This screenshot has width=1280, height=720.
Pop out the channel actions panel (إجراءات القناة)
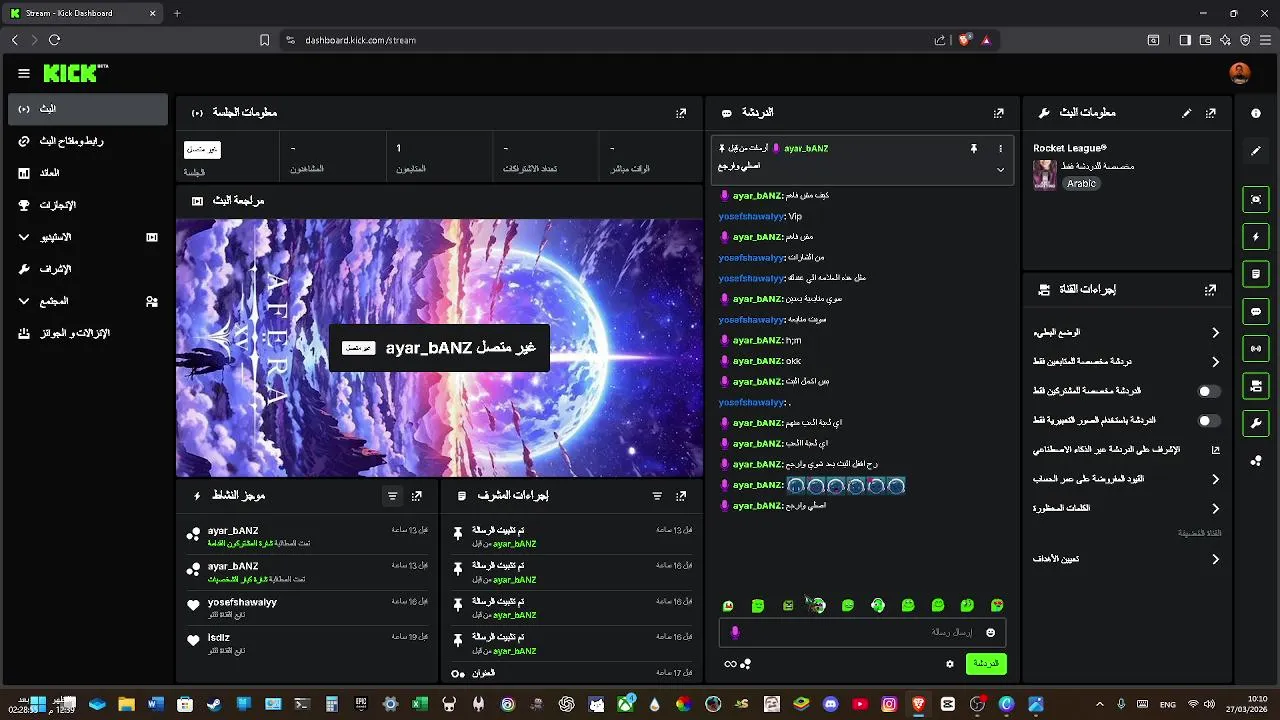point(1210,289)
